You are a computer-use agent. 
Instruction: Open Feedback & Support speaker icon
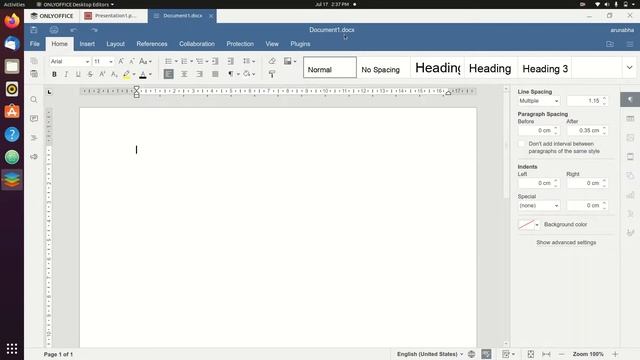(34, 157)
